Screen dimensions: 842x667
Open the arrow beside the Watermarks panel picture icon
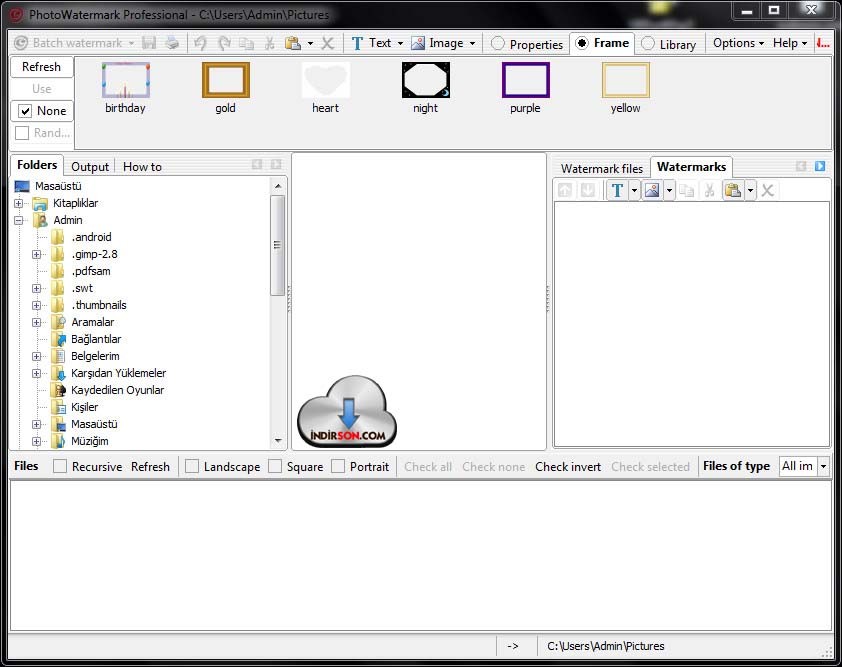coord(669,190)
